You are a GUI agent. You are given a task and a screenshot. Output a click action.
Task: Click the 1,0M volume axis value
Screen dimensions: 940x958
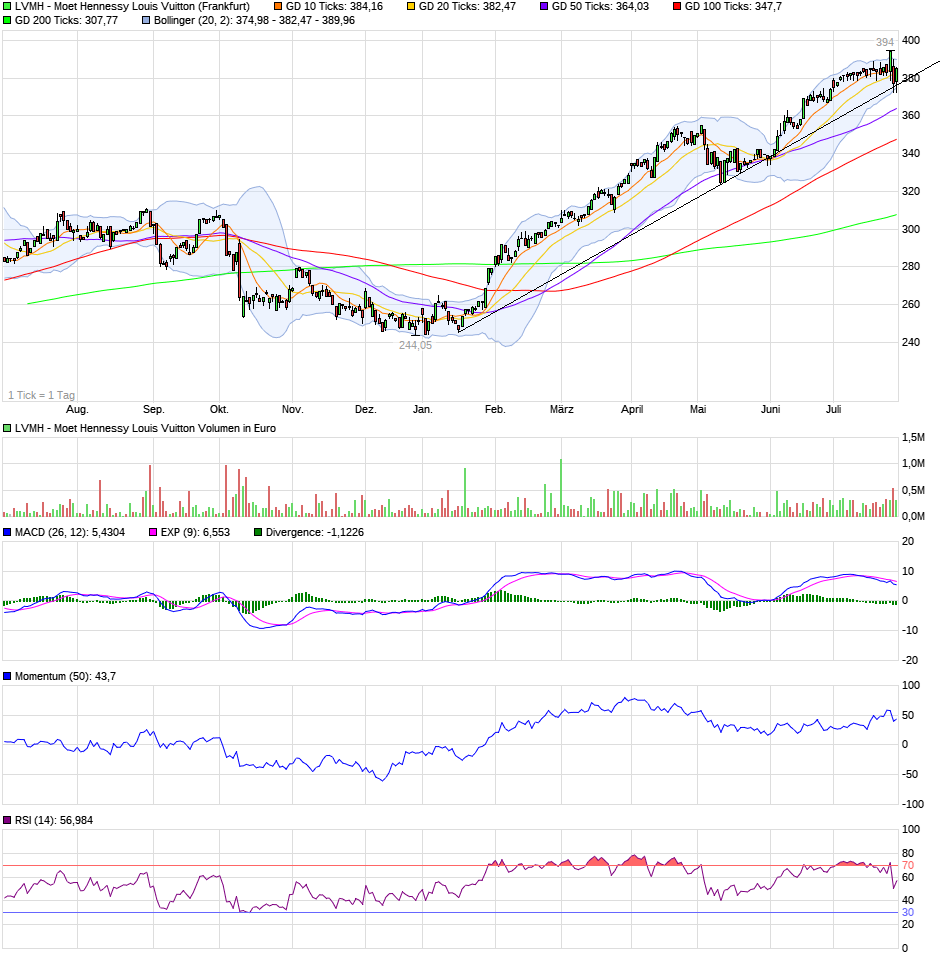pos(913,464)
